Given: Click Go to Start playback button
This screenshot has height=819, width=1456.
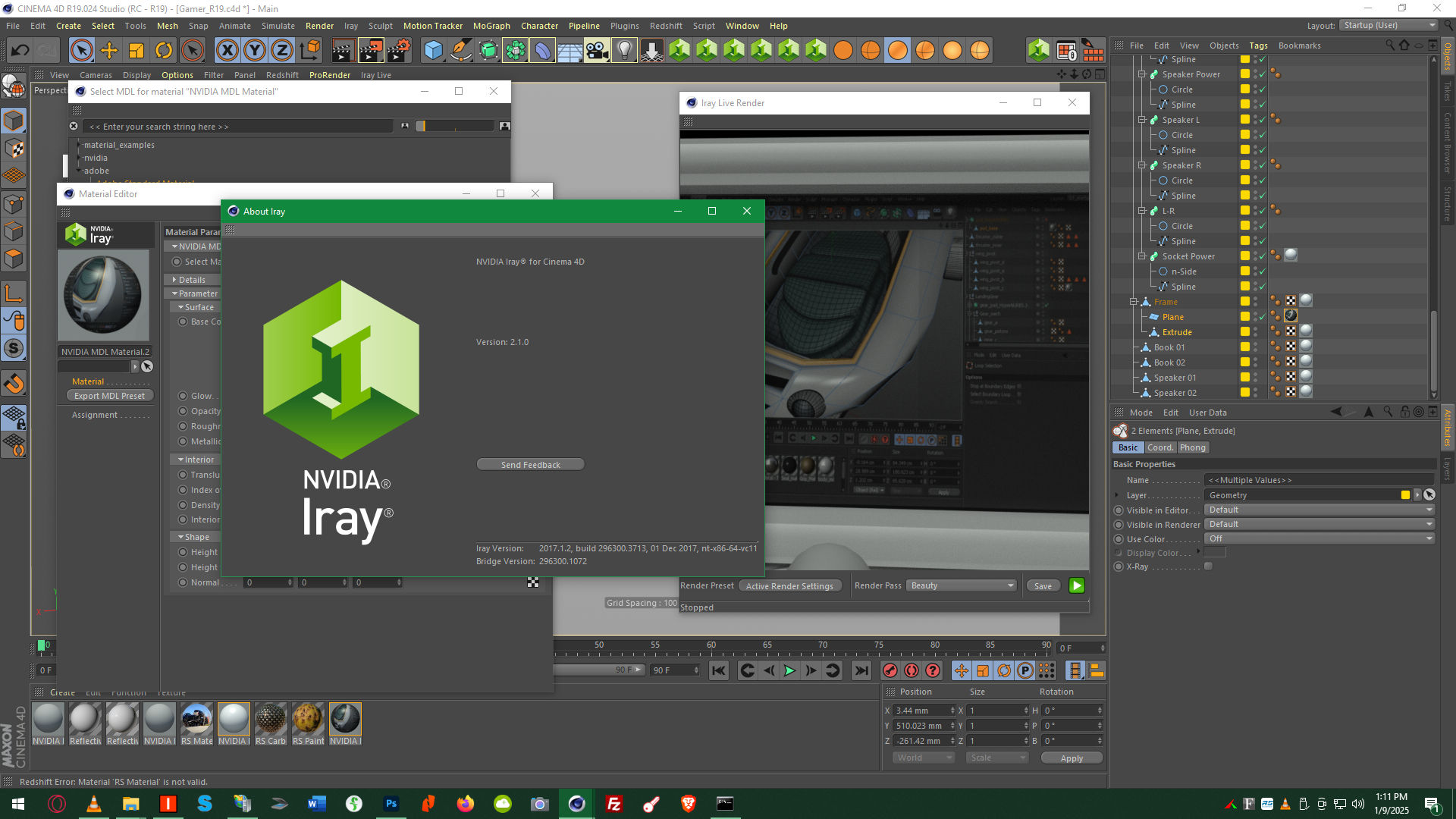Looking at the screenshot, I should 718,670.
